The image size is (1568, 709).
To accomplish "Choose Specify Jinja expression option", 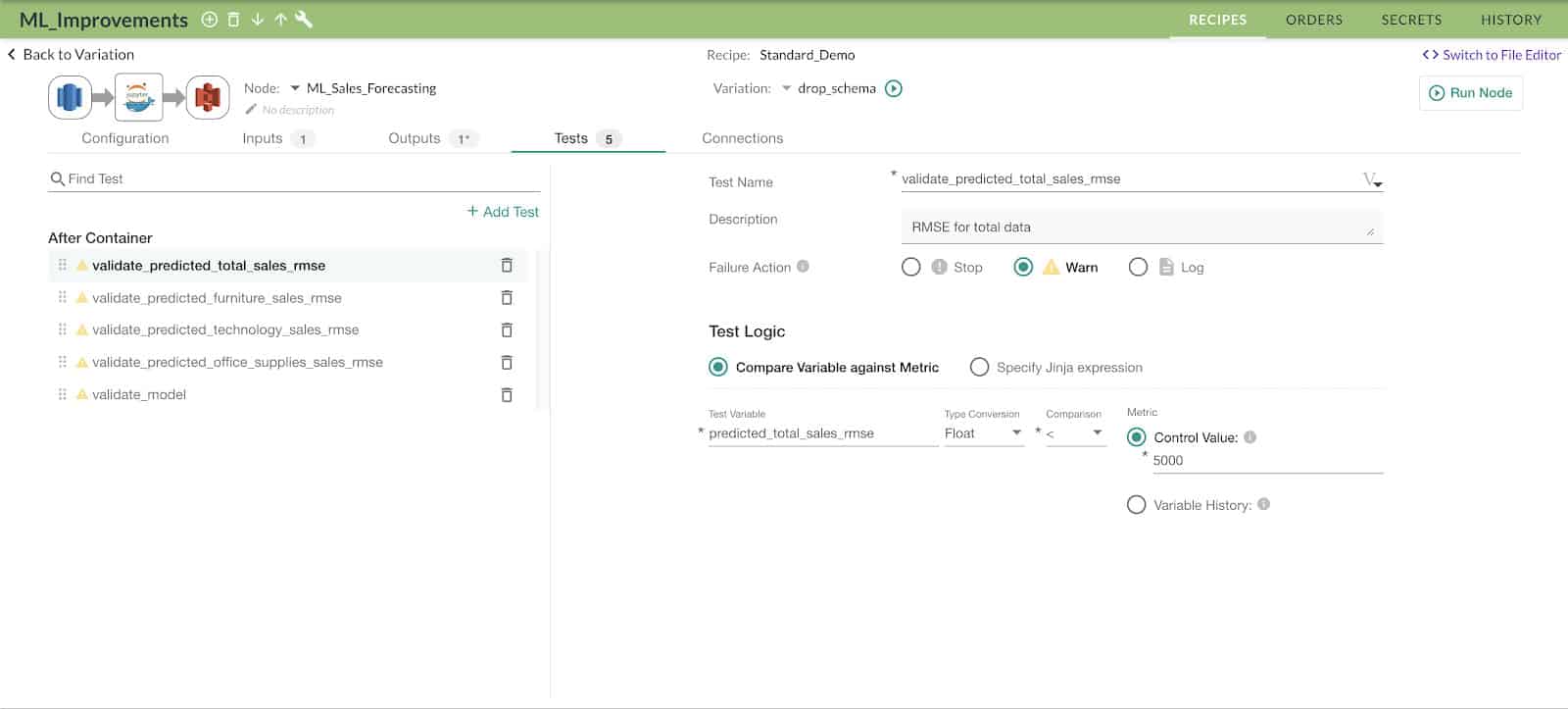I will pos(979,368).
